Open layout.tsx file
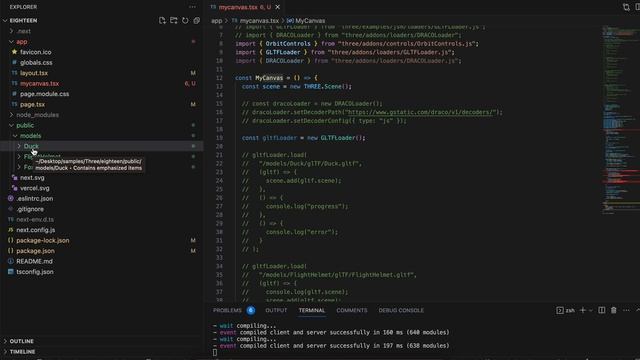This screenshot has width=640, height=360. [x=34, y=73]
